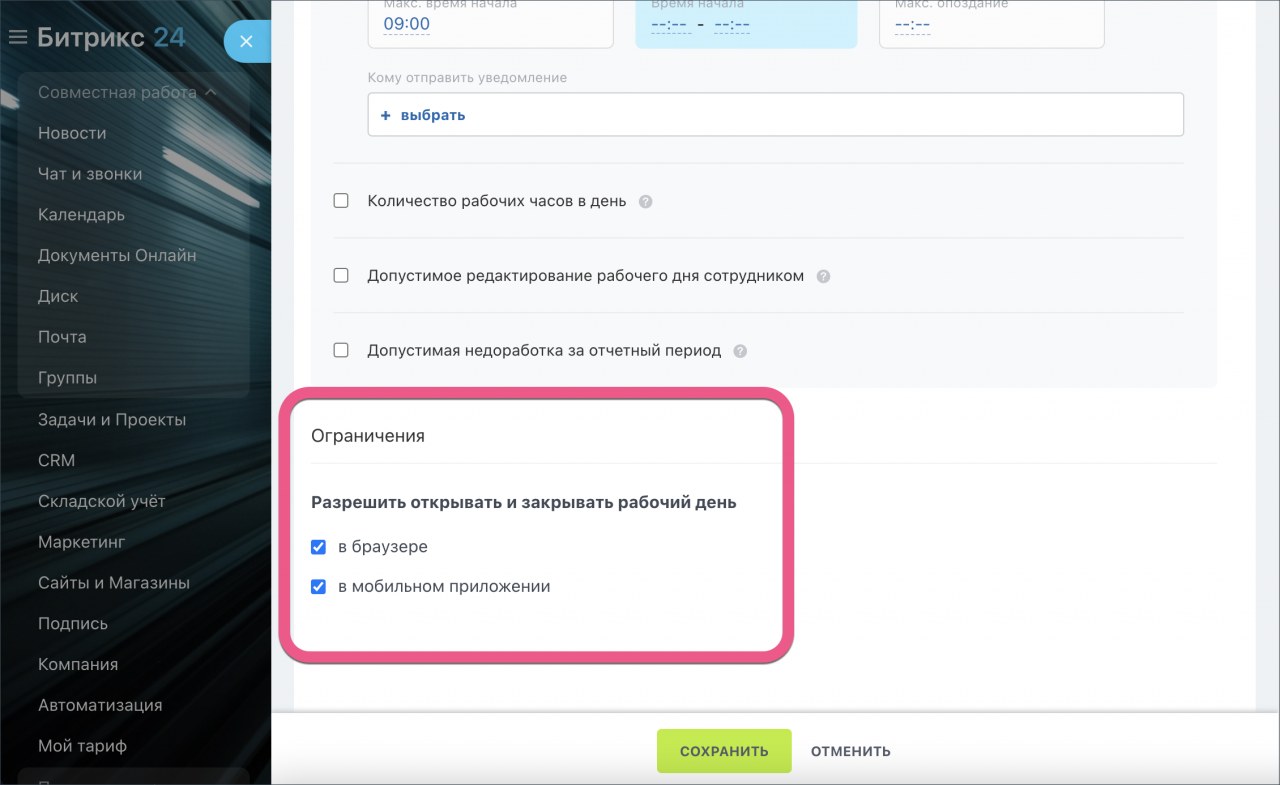
Task: Open CRM in the left menu
Action: point(56,461)
